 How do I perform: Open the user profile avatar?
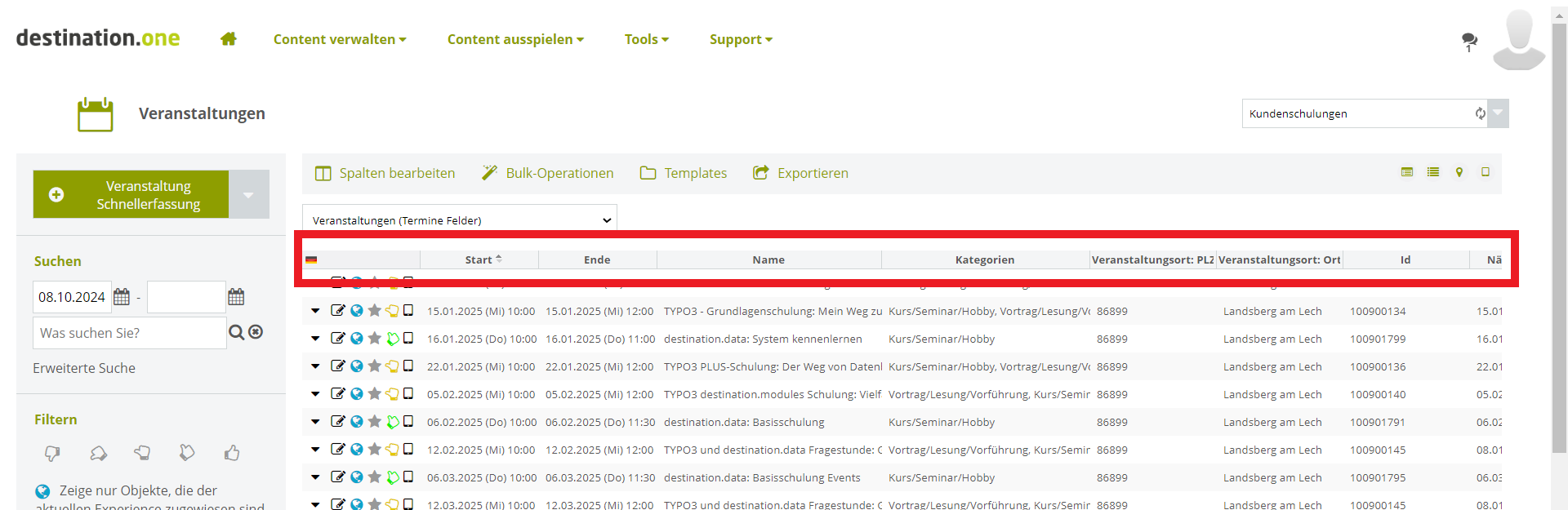(1519, 39)
